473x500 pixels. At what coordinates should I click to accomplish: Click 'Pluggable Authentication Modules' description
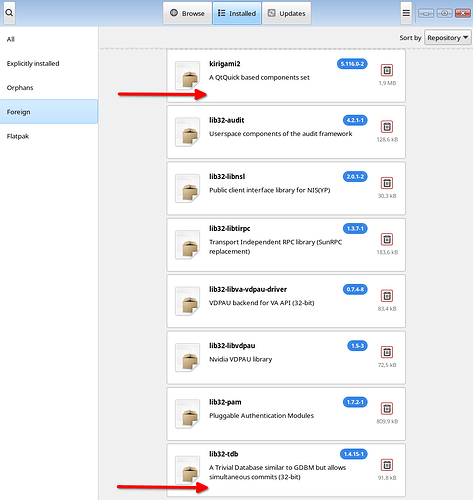261,415
